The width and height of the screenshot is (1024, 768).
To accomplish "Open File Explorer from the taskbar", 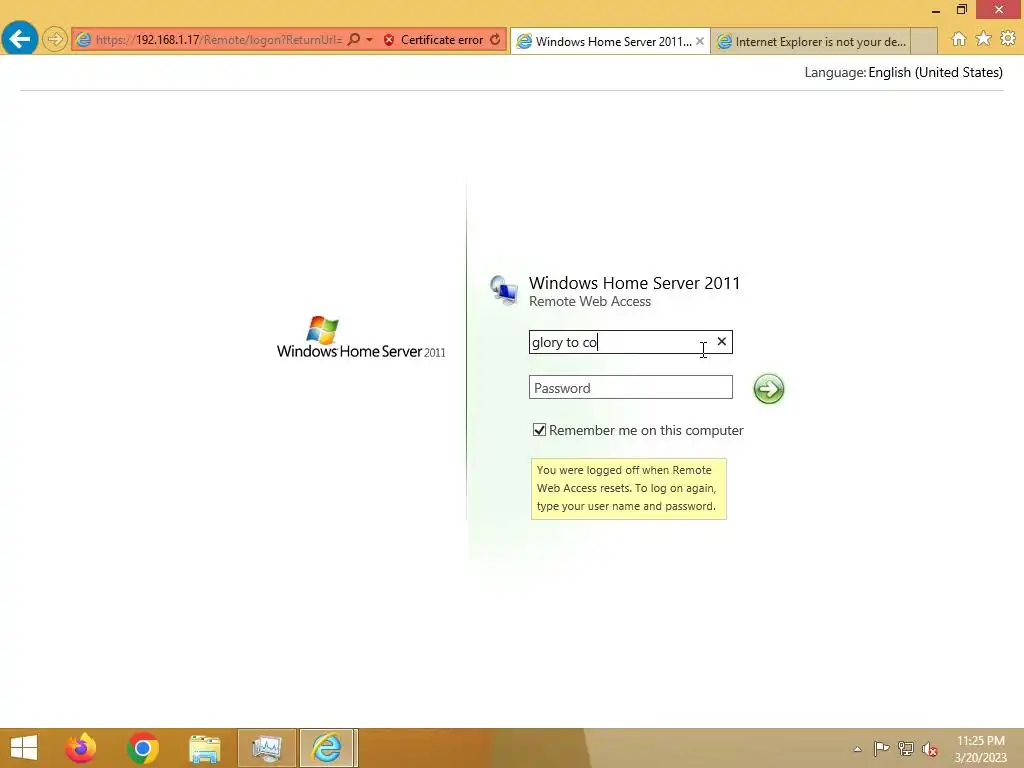I will coord(204,748).
